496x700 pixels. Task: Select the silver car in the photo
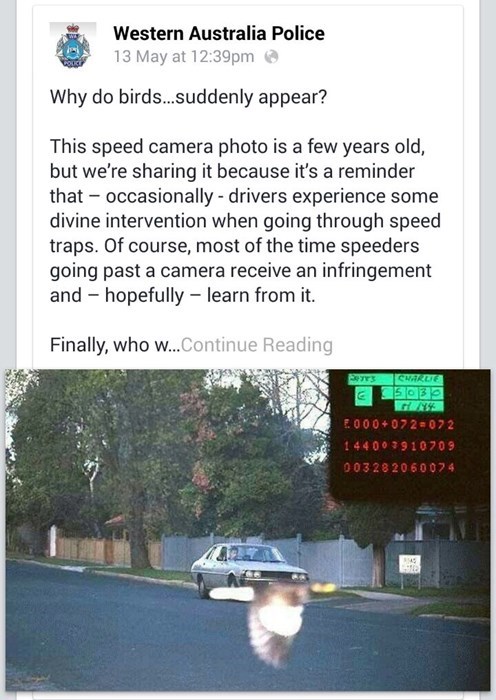click(250, 570)
